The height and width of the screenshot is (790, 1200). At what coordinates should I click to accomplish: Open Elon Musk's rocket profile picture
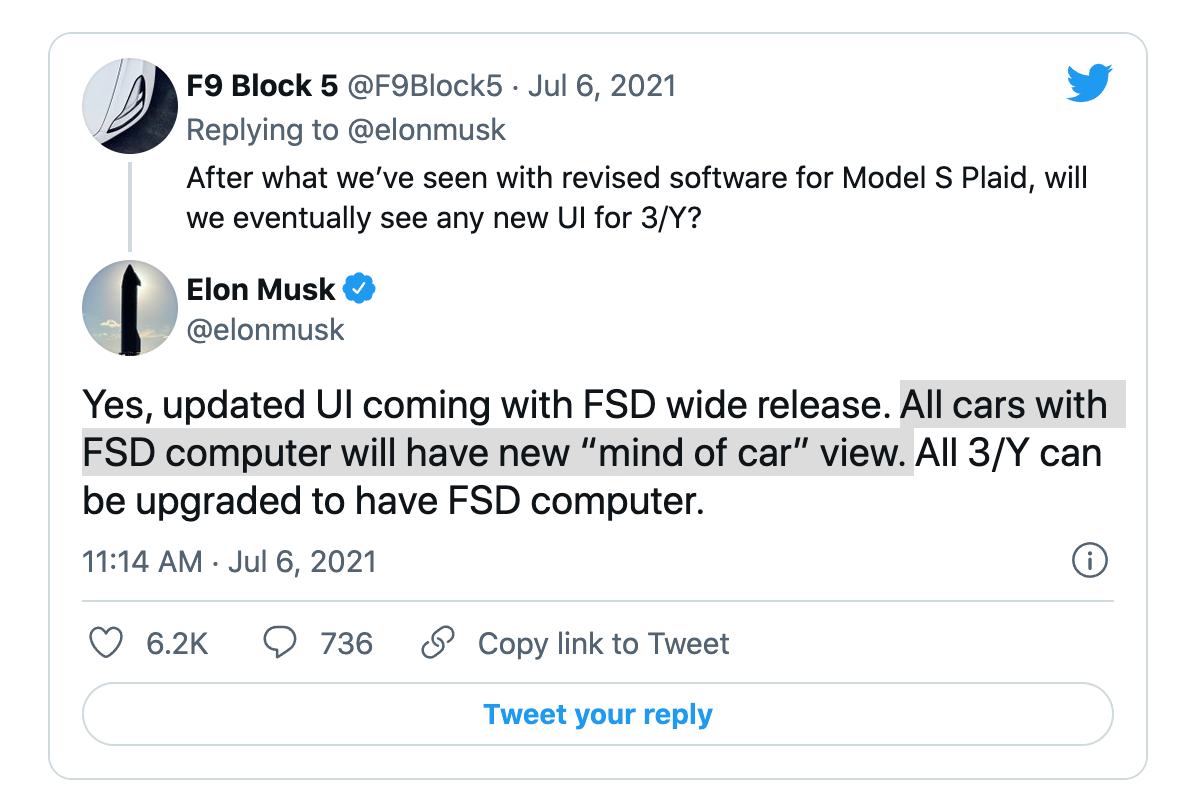tap(129, 308)
